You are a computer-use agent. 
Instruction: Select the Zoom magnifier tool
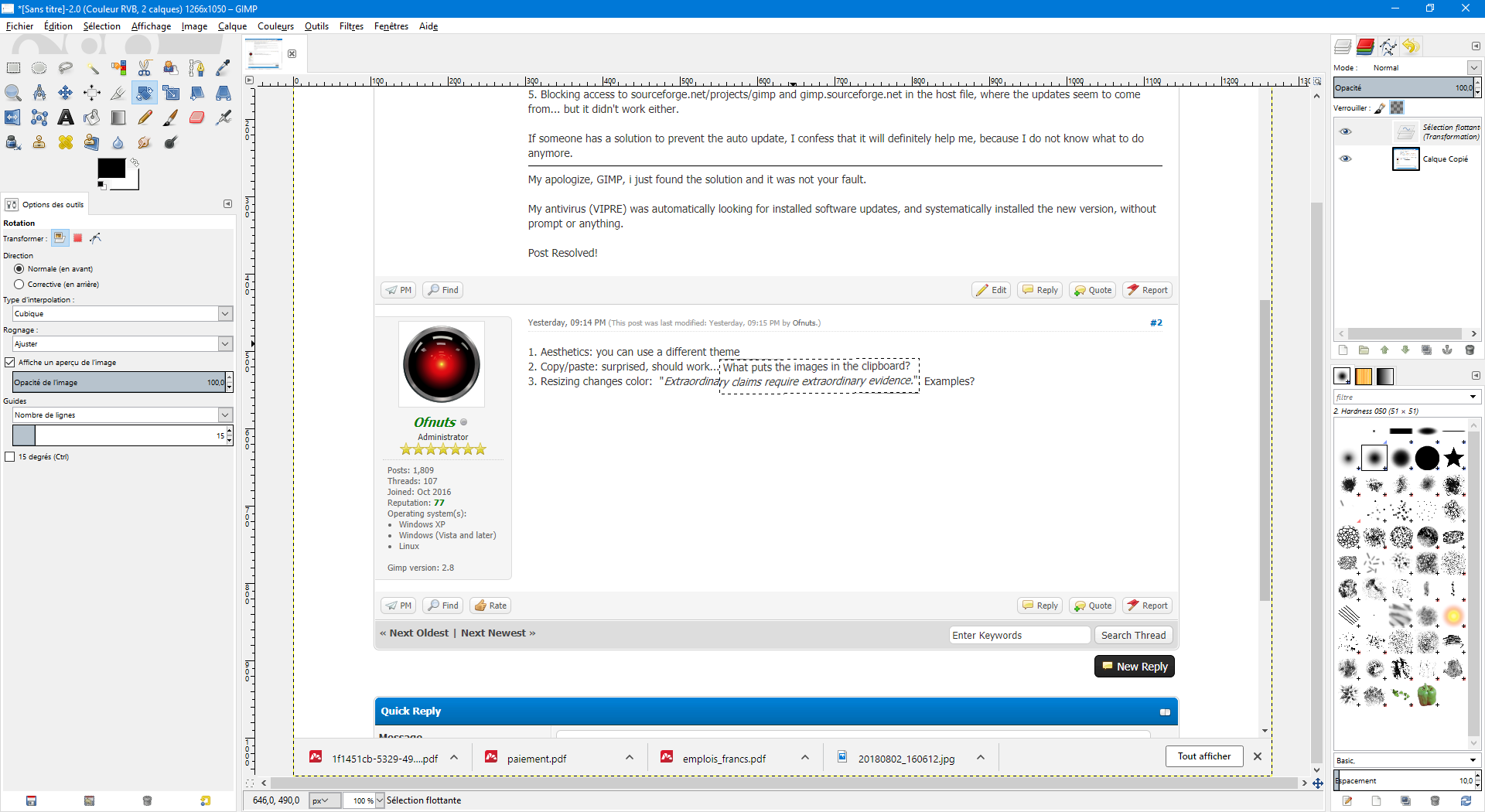pyautogui.click(x=13, y=93)
